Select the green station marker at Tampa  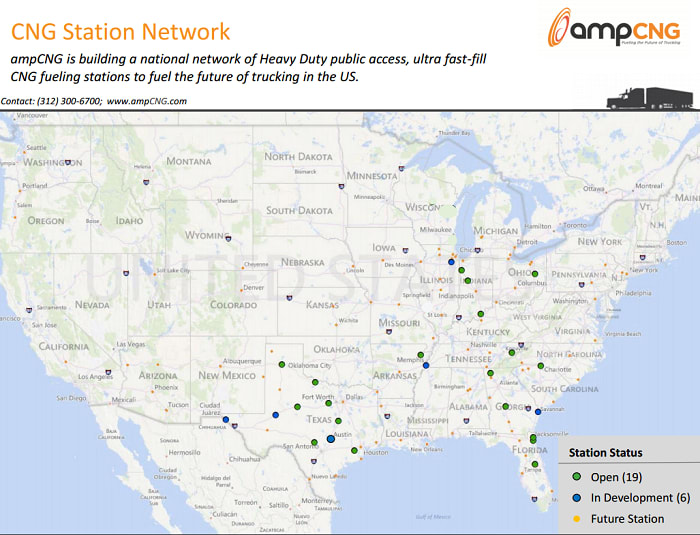coord(535,464)
